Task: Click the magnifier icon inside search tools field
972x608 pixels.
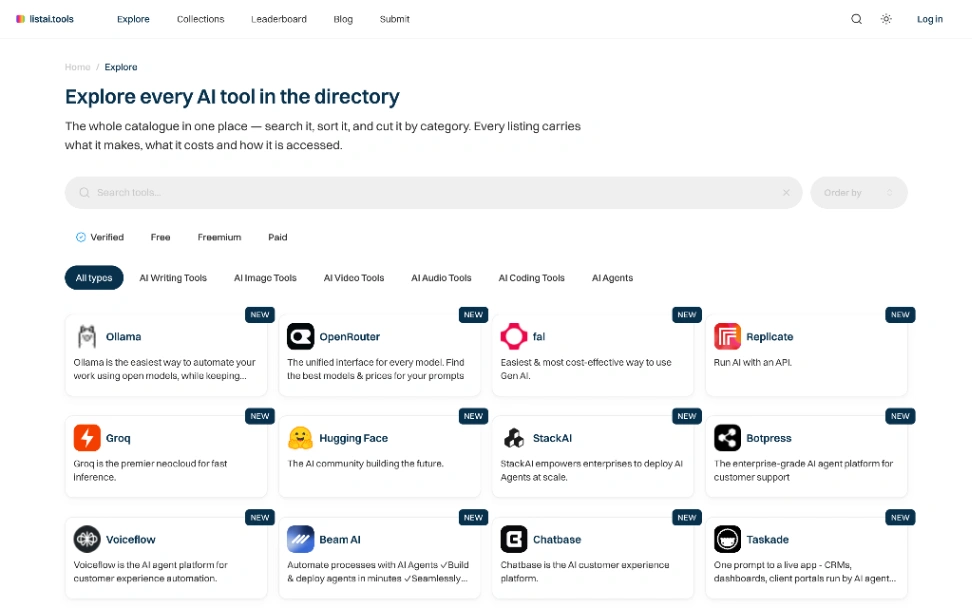Action: pyautogui.click(x=84, y=193)
